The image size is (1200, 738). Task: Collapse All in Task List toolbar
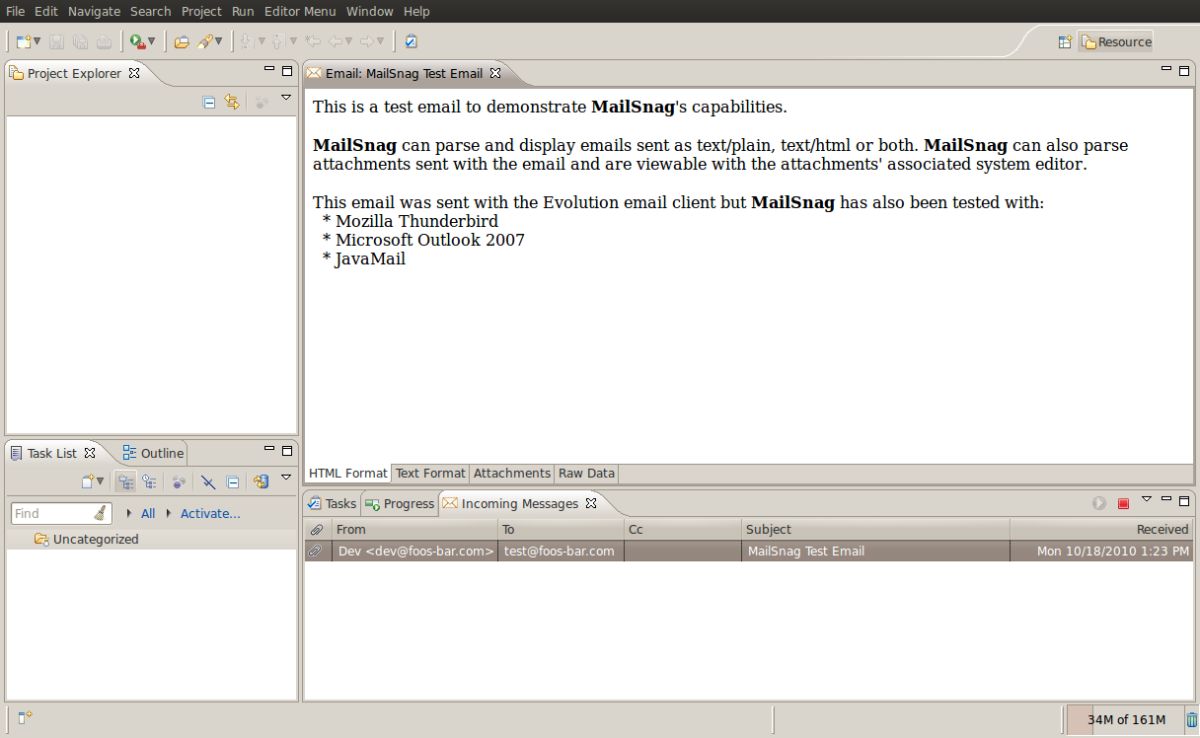(x=232, y=482)
